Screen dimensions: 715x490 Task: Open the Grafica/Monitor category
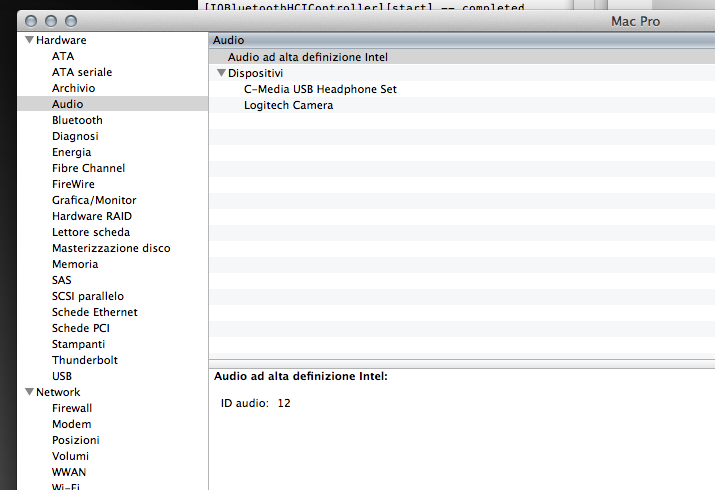[94, 200]
